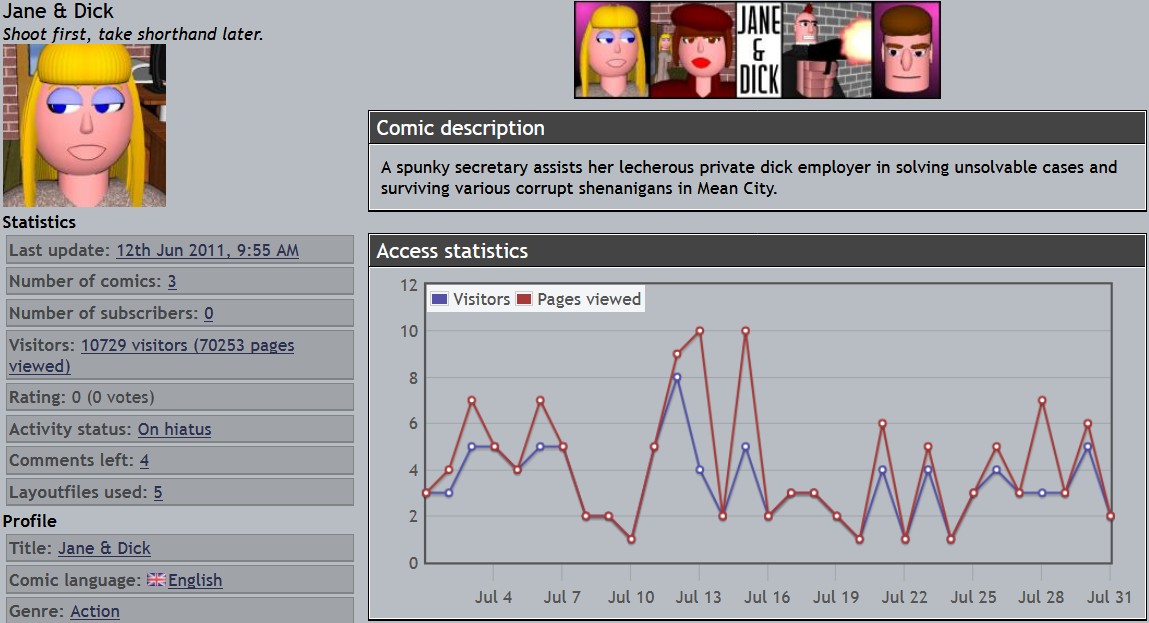The height and width of the screenshot is (623, 1149).
Task: Open the 10729 visitors statistics link
Action: [x=187, y=346]
